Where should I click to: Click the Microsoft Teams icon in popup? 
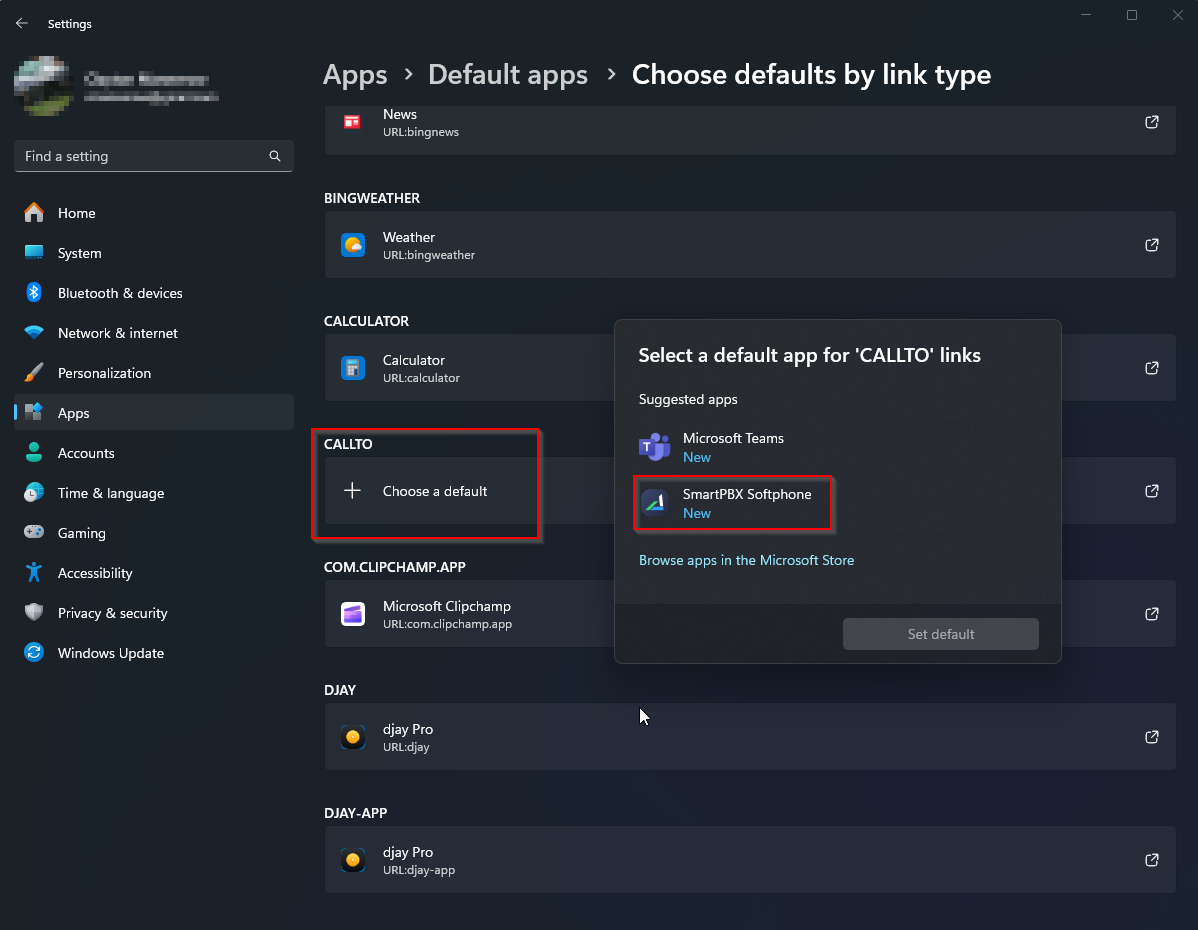[655, 447]
